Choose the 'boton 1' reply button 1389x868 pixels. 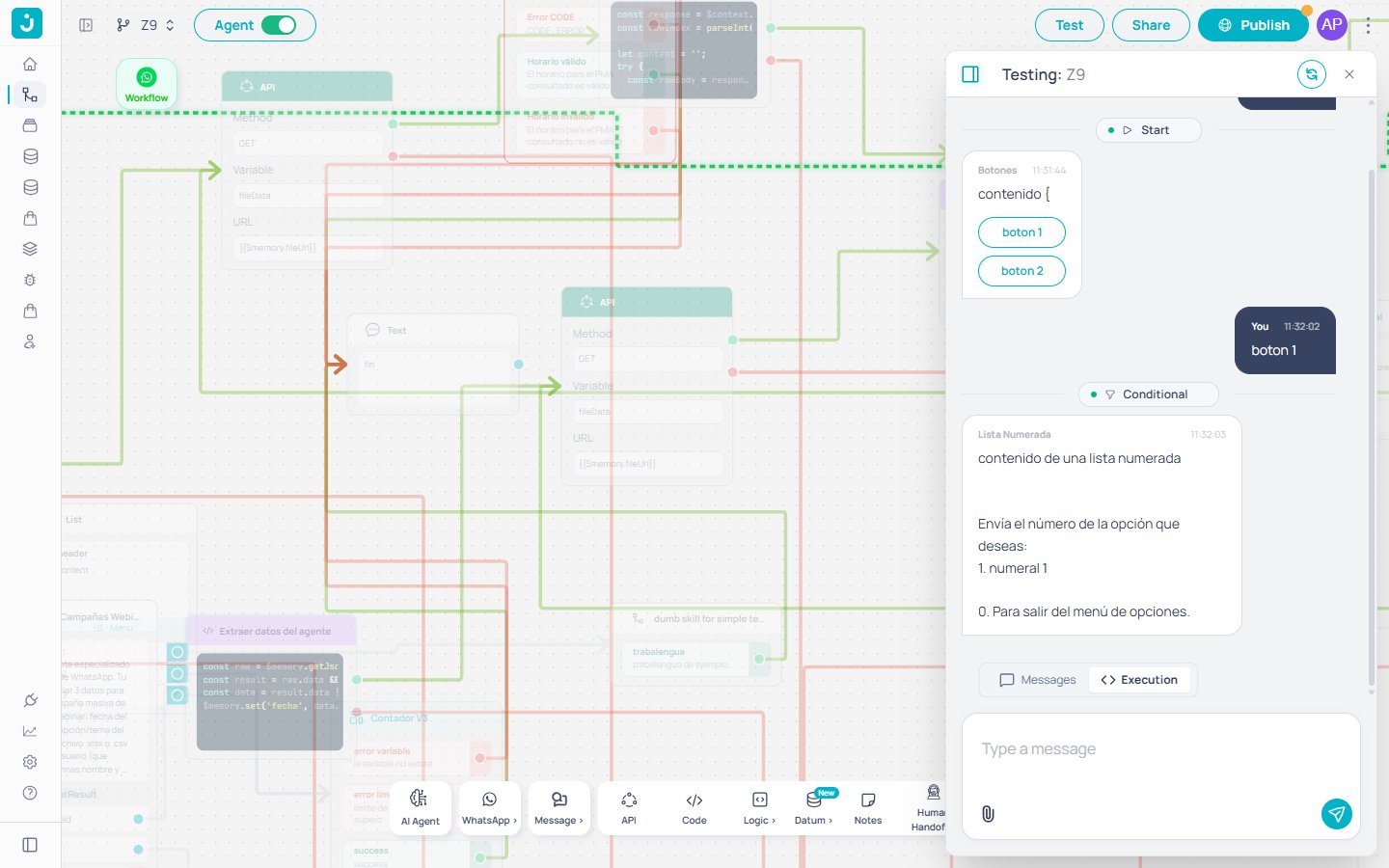pos(1021,232)
